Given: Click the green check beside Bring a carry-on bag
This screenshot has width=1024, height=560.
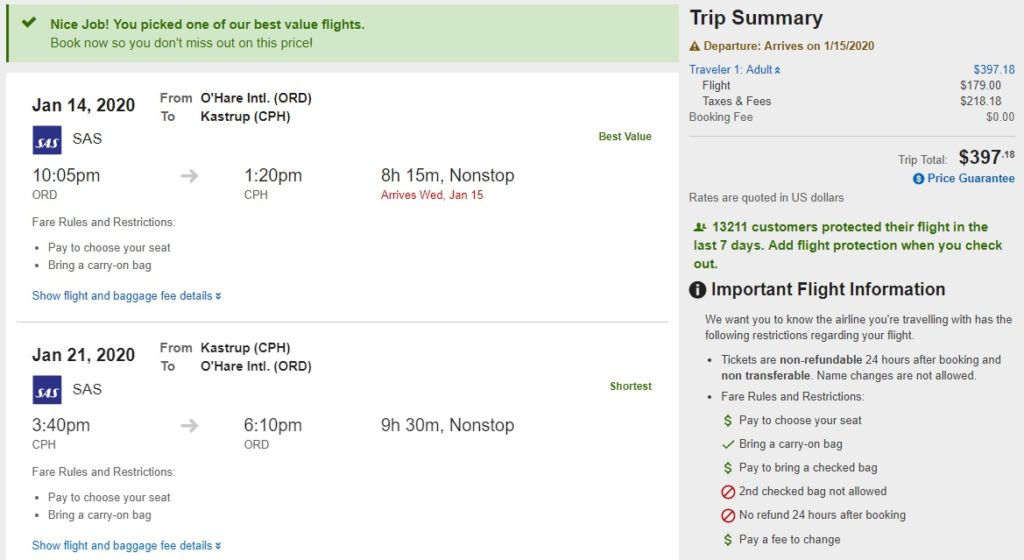Looking at the screenshot, I should tap(728, 444).
